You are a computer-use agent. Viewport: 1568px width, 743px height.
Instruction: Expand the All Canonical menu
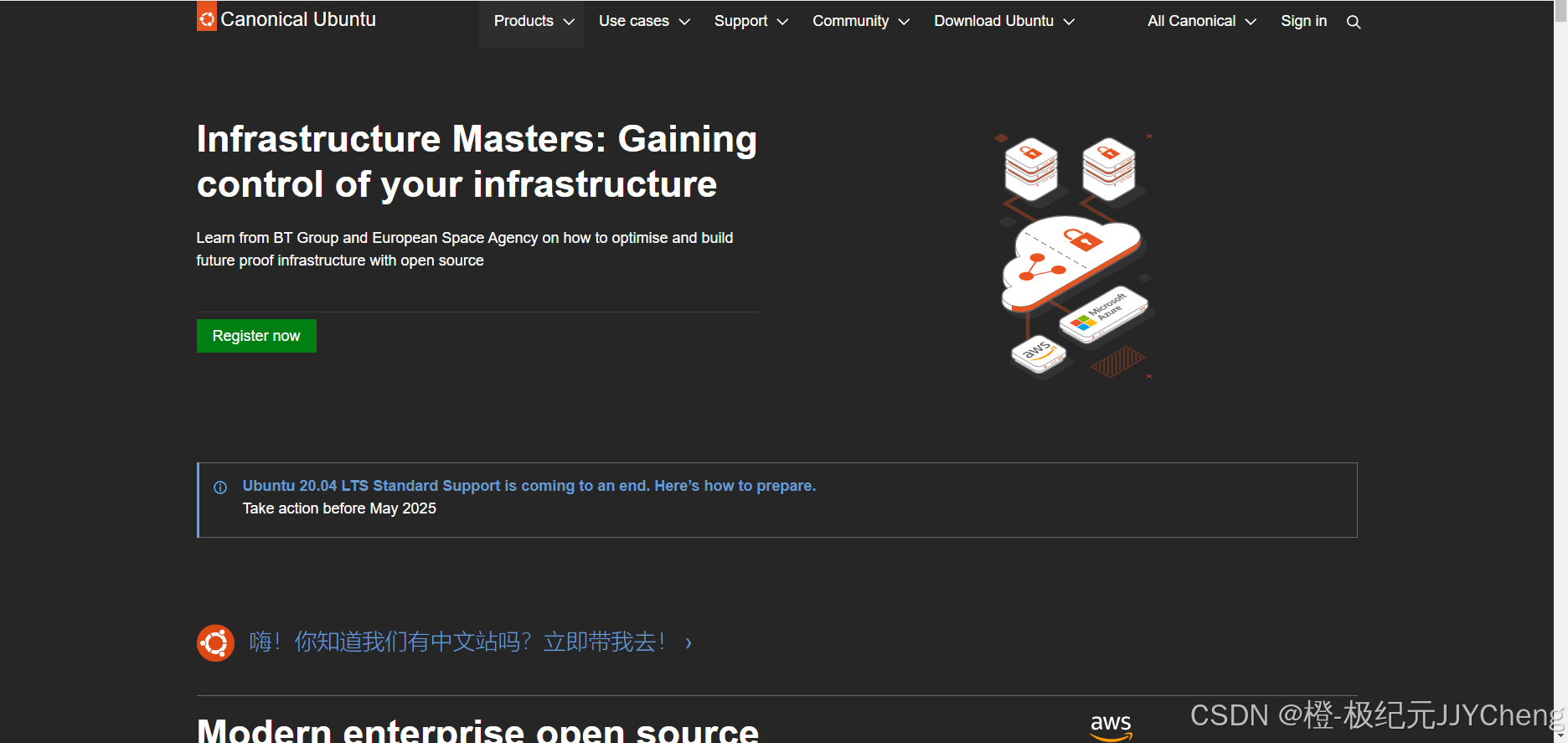point(1201,22)
